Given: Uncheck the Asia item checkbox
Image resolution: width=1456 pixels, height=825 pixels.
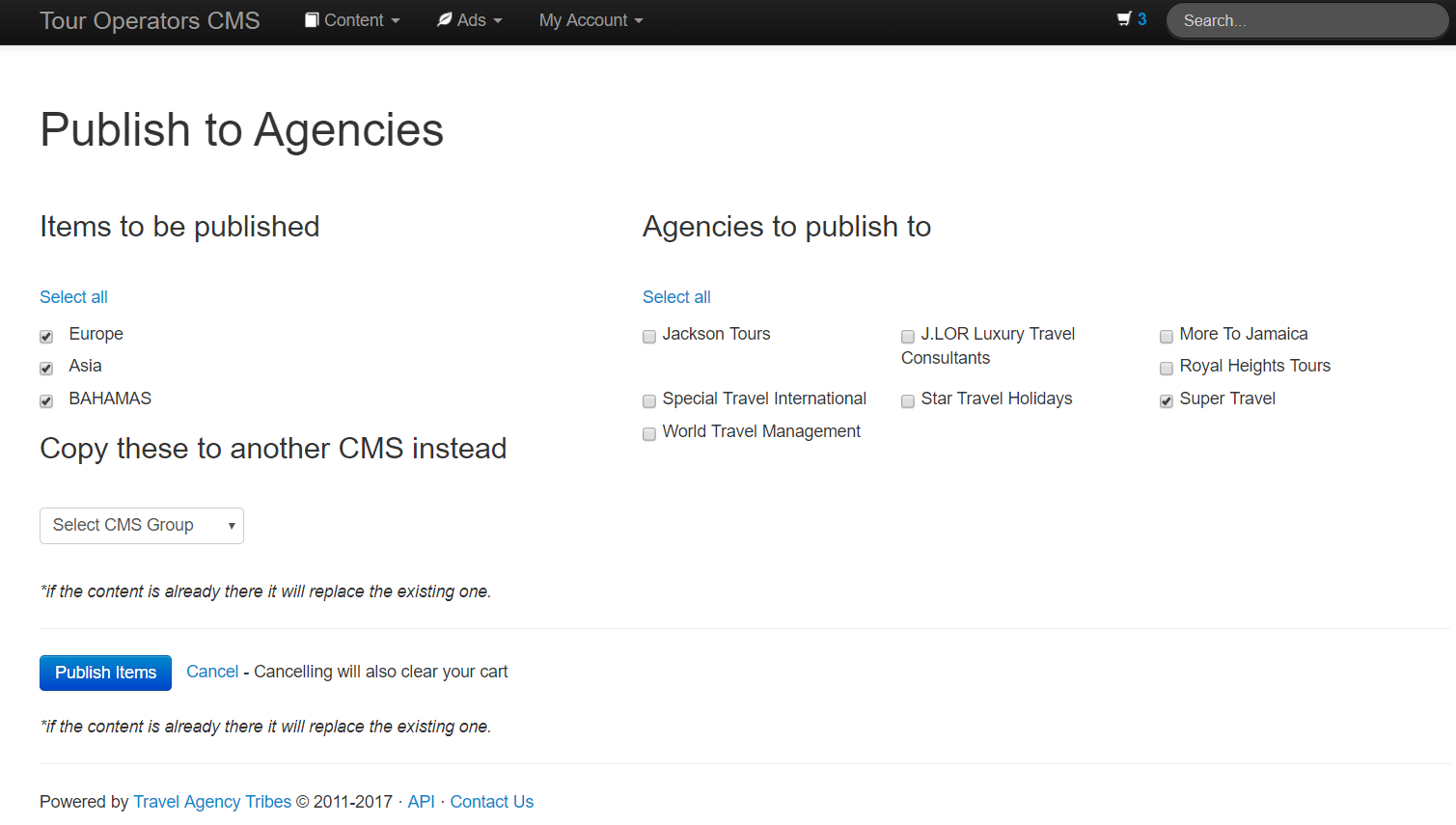Looking at the screenshot, I should coord(46,369).
